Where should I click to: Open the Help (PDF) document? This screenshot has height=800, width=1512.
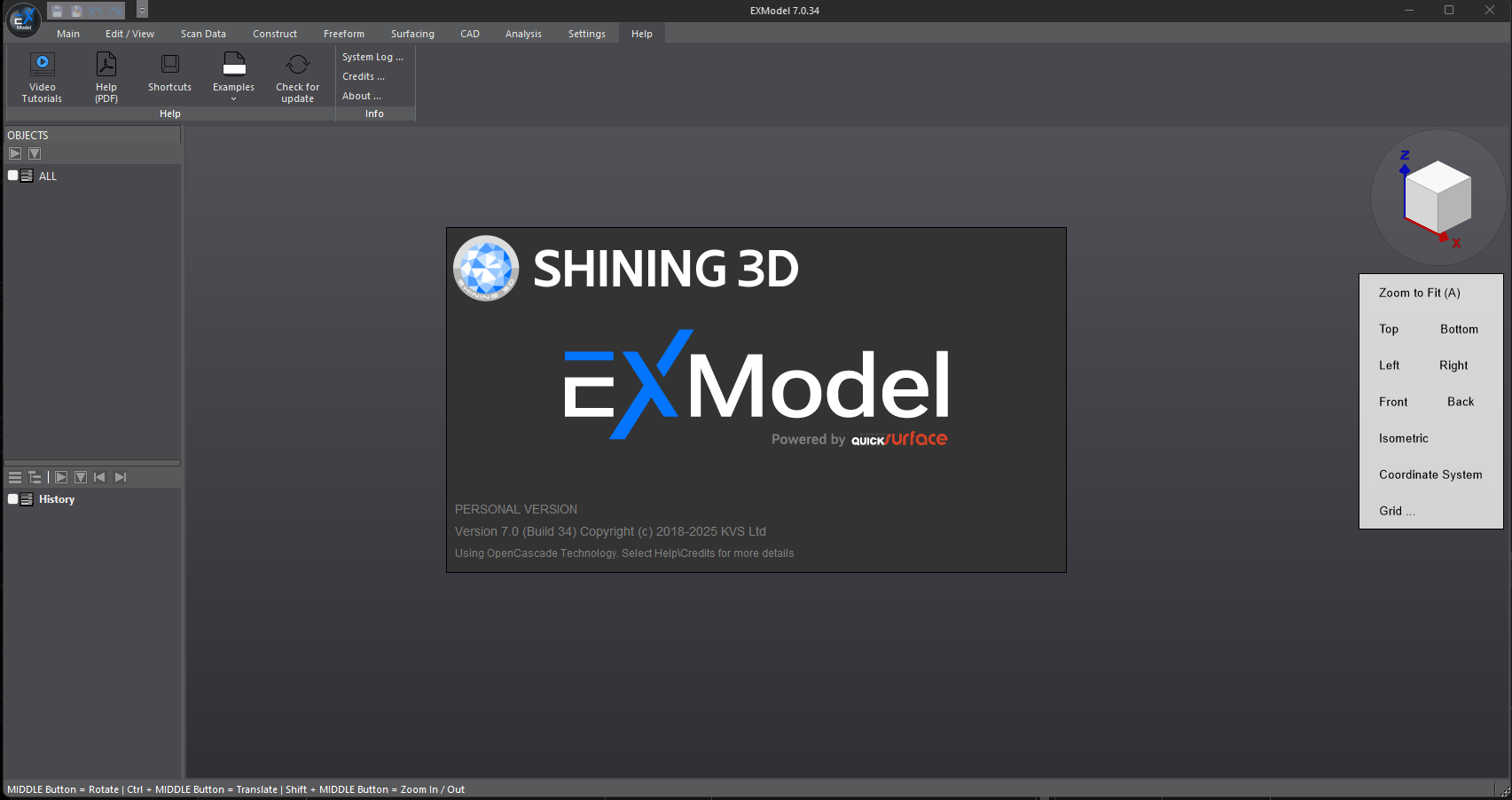coord(106,77)
